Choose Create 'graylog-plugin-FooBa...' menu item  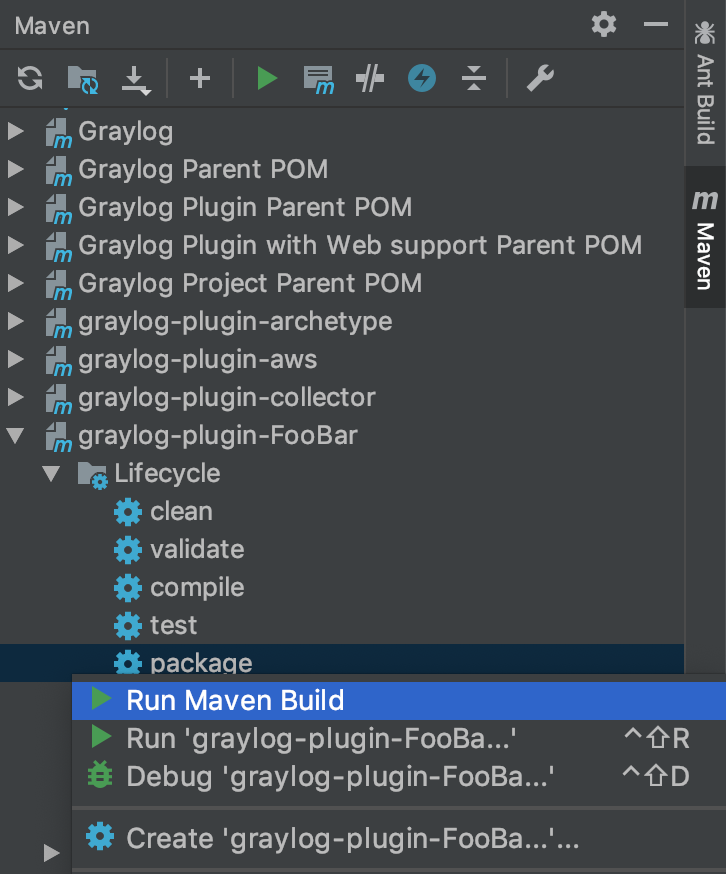[399, 838]
